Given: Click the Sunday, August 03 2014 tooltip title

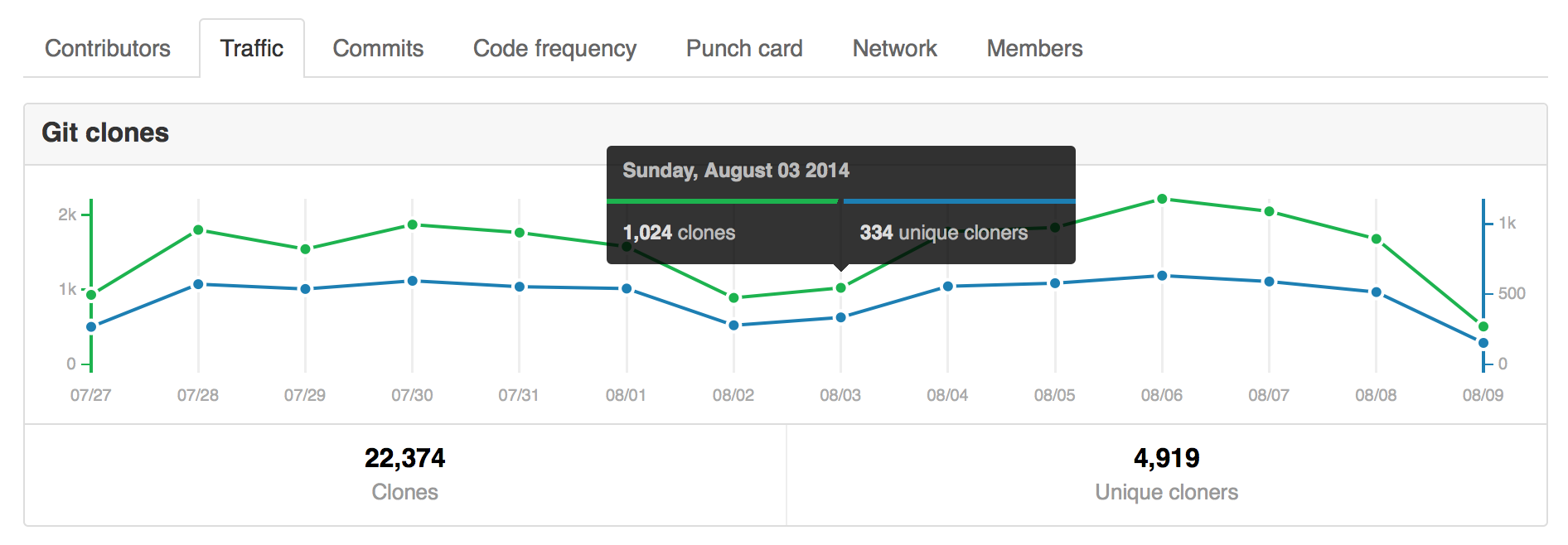Looking at the screenshot, I should [736, 170].
